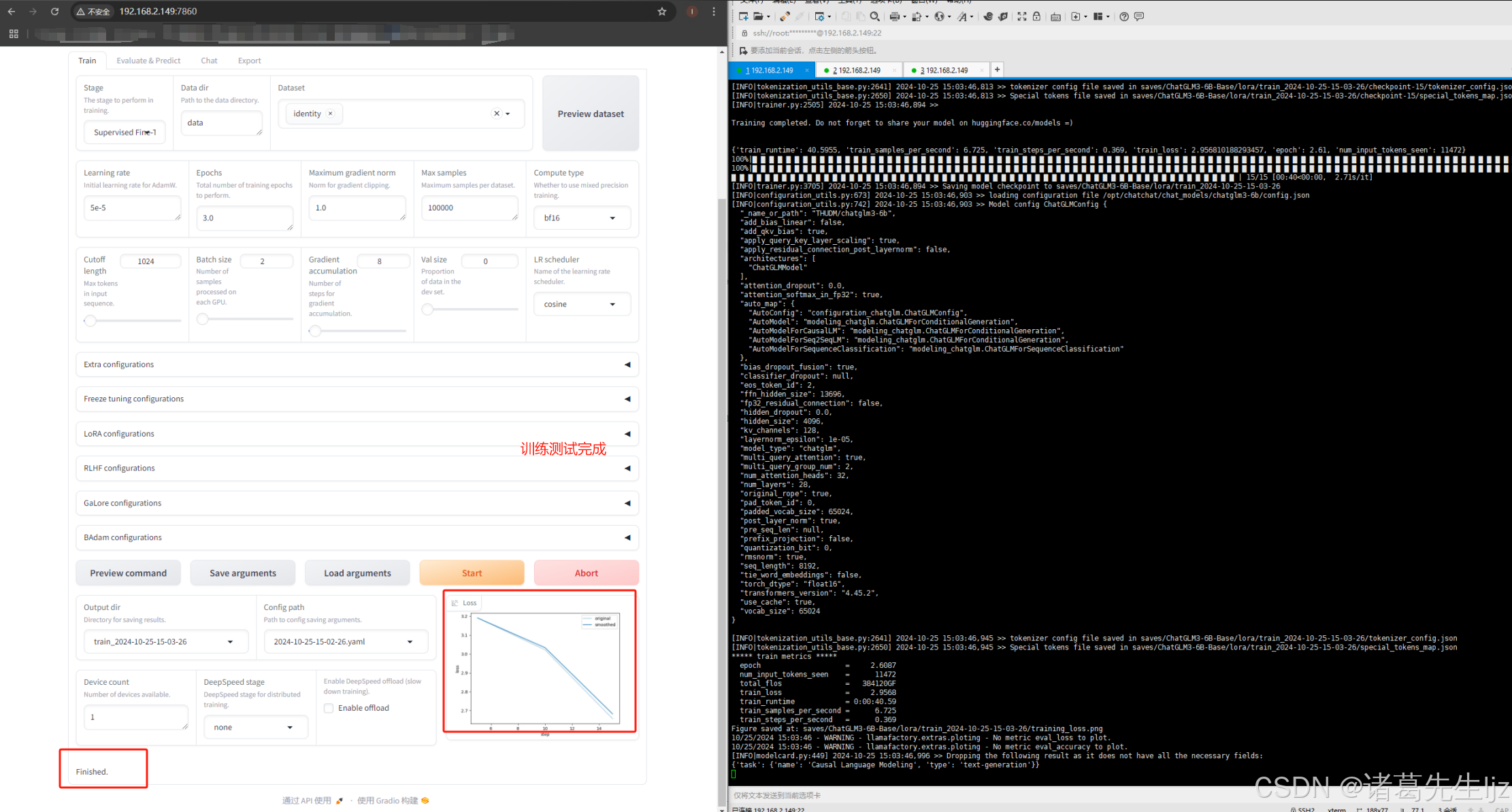This screenshot has width=1512, height=812.
Task: Click the magnifier search icon in toolbar
Action: [x=875, y=16]
